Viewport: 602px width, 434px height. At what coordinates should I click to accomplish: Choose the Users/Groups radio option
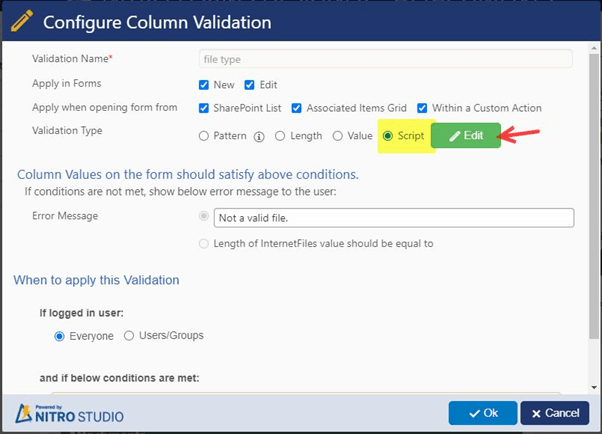click(x=129, y=336)
